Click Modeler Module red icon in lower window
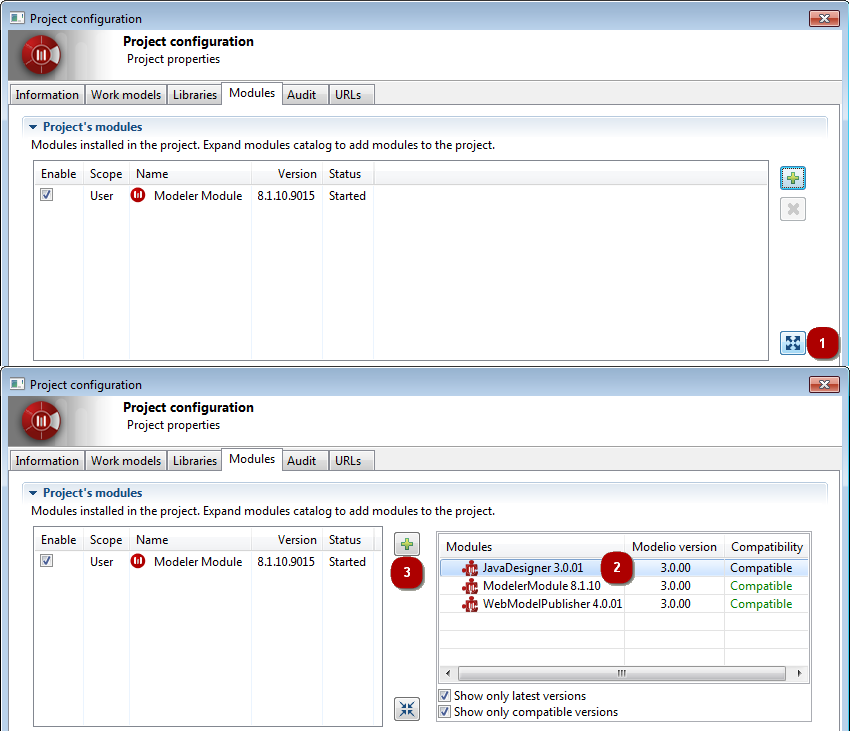Viewport: 852px width, 733px height. (138, 561)
